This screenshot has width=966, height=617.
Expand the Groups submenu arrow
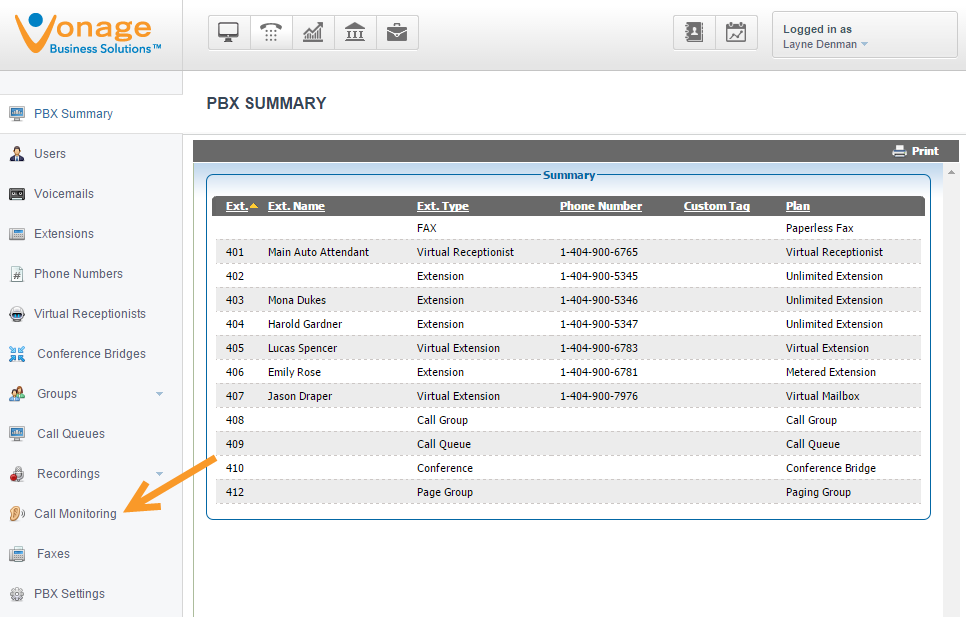point(160,394)
